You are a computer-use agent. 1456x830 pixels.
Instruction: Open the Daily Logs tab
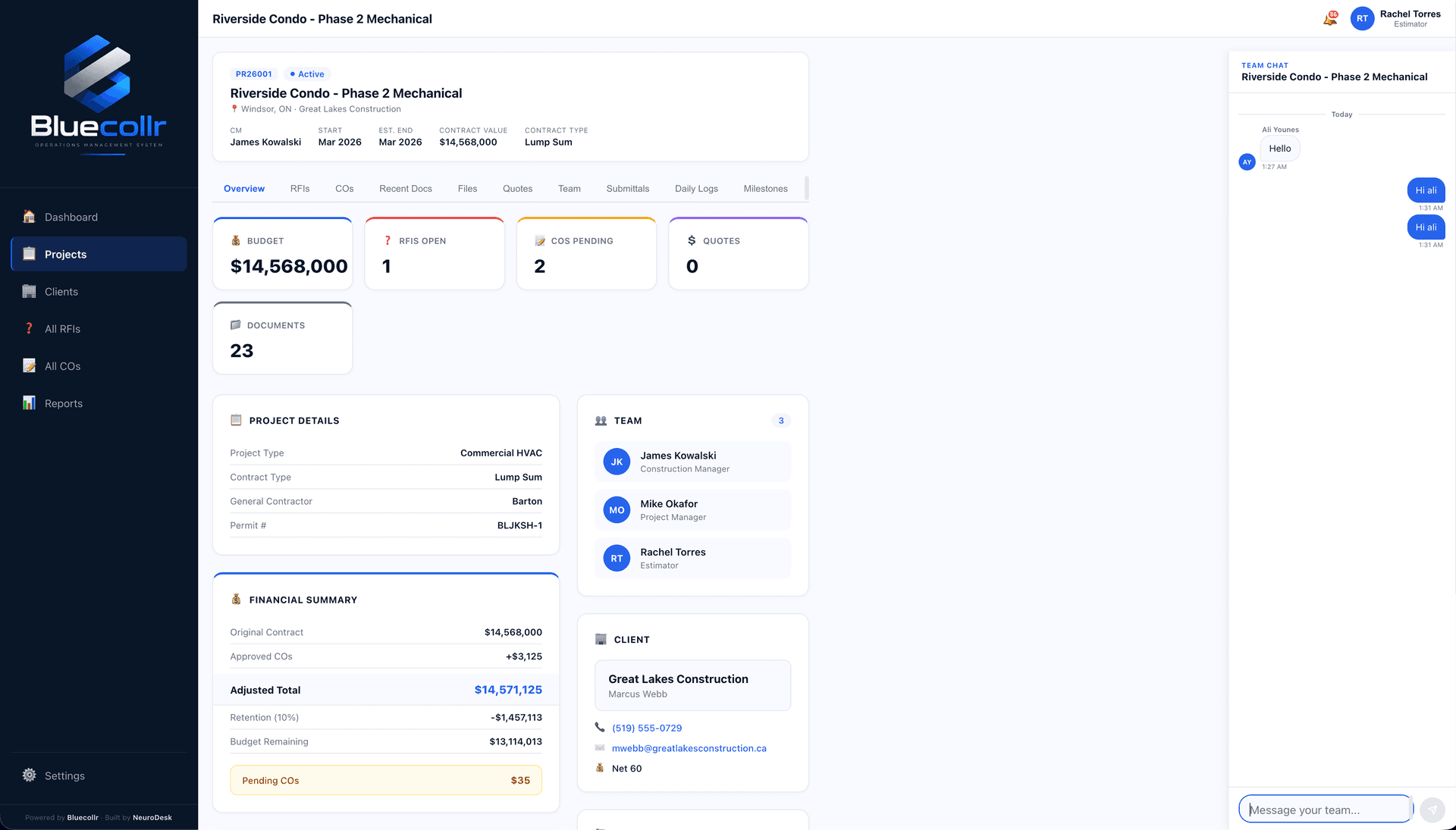click(x=695, y=188)
